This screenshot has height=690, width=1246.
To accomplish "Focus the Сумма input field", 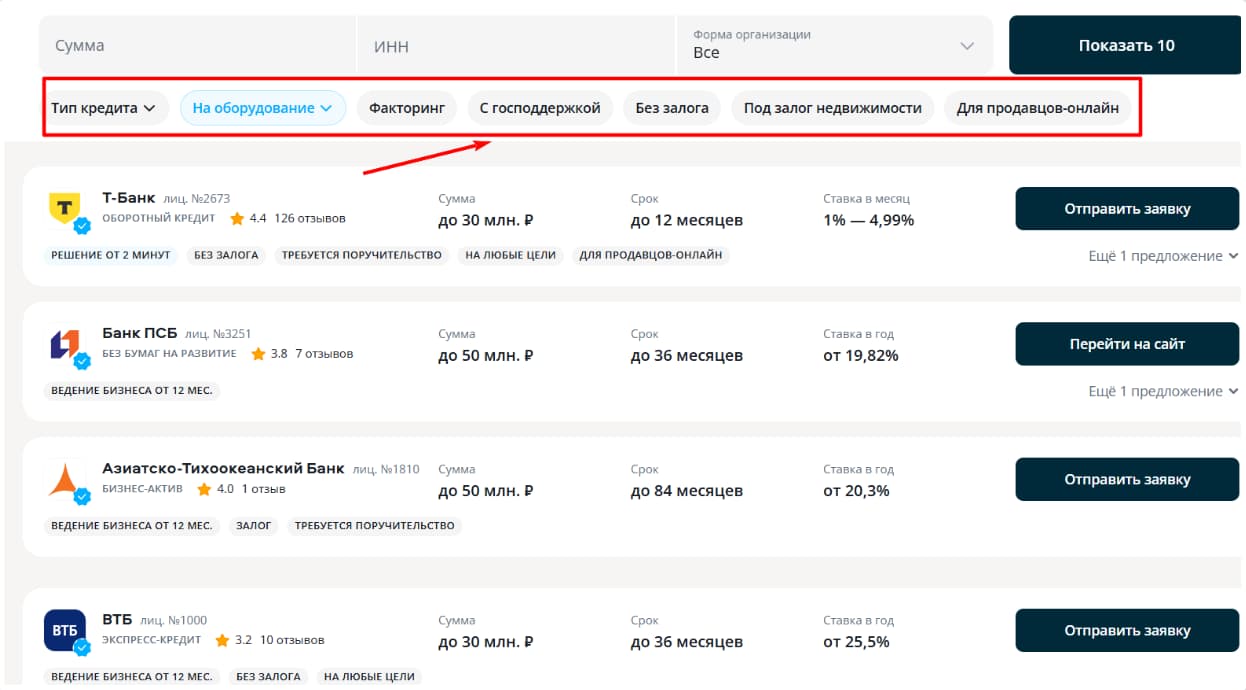I will 198,45.
